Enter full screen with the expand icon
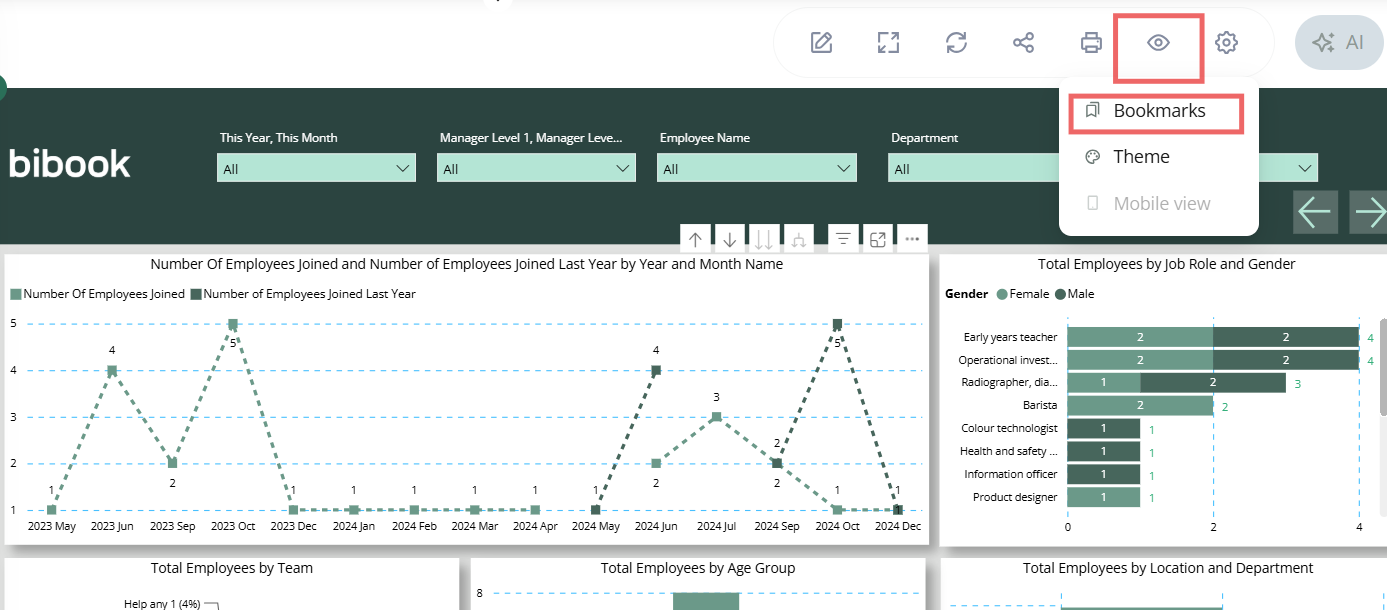Image resolution: width=1387 pixels, height=610 pixels. point(888,43)
